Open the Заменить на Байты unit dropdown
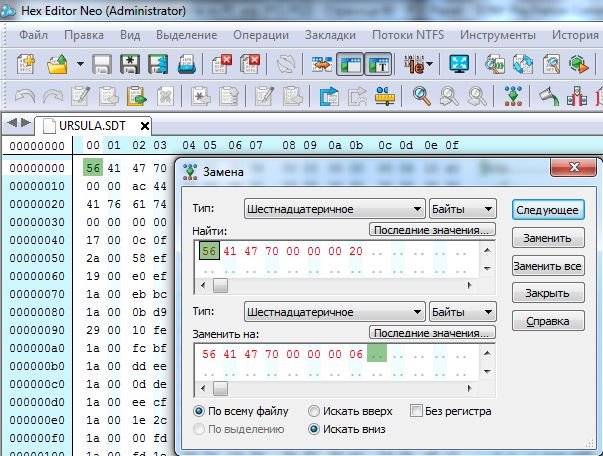 (463, 312)
